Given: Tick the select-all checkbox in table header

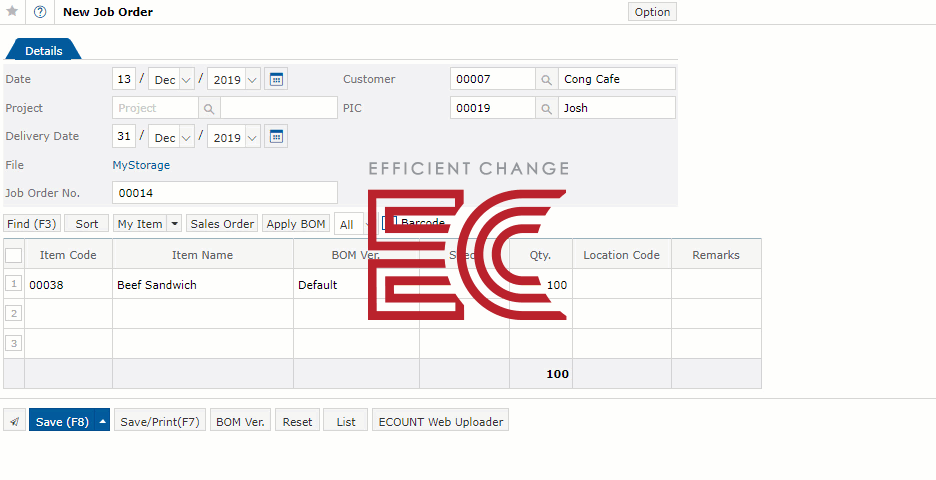Looking at the screenshot, I should coord(14,256).
